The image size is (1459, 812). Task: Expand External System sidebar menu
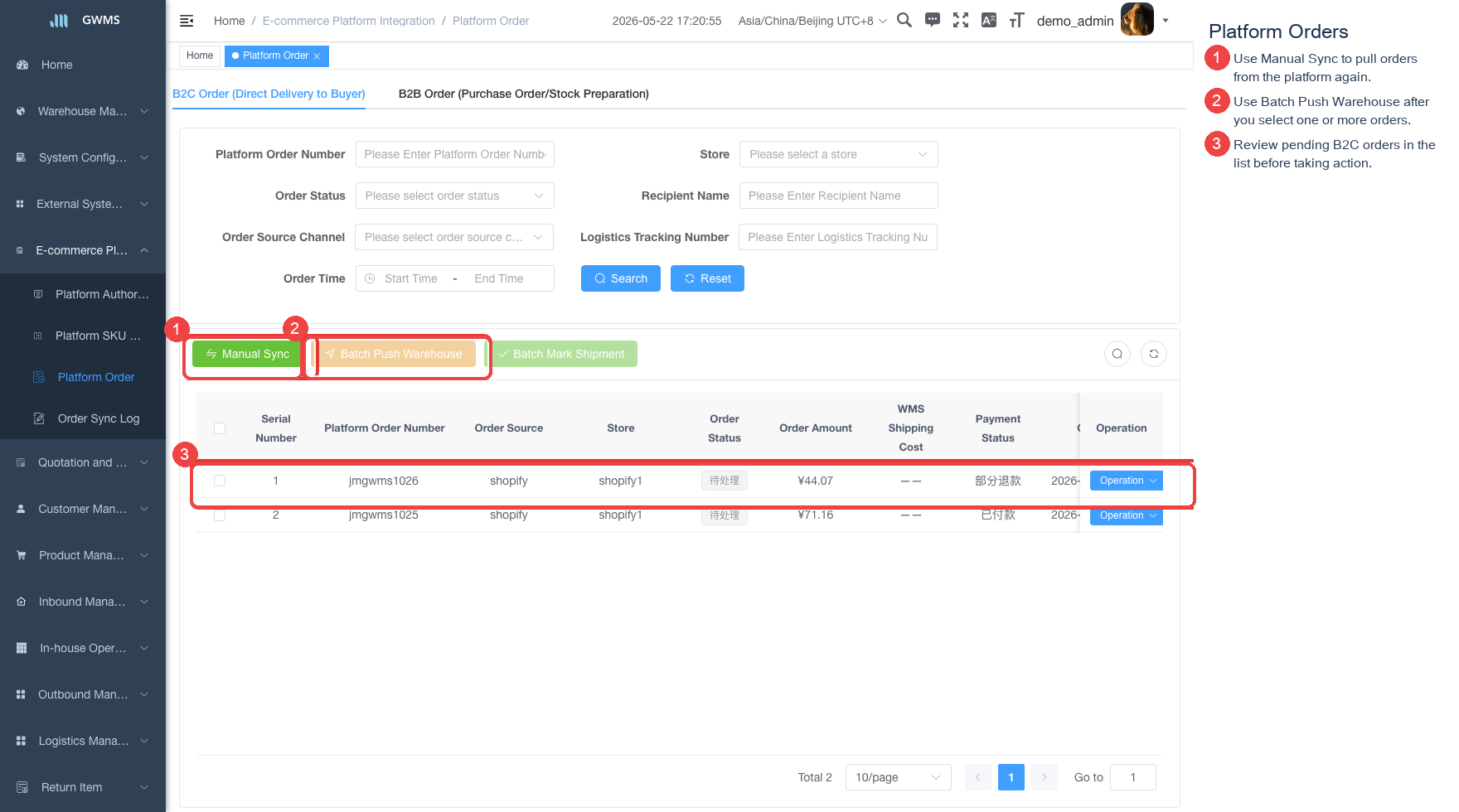click(83, 204)
